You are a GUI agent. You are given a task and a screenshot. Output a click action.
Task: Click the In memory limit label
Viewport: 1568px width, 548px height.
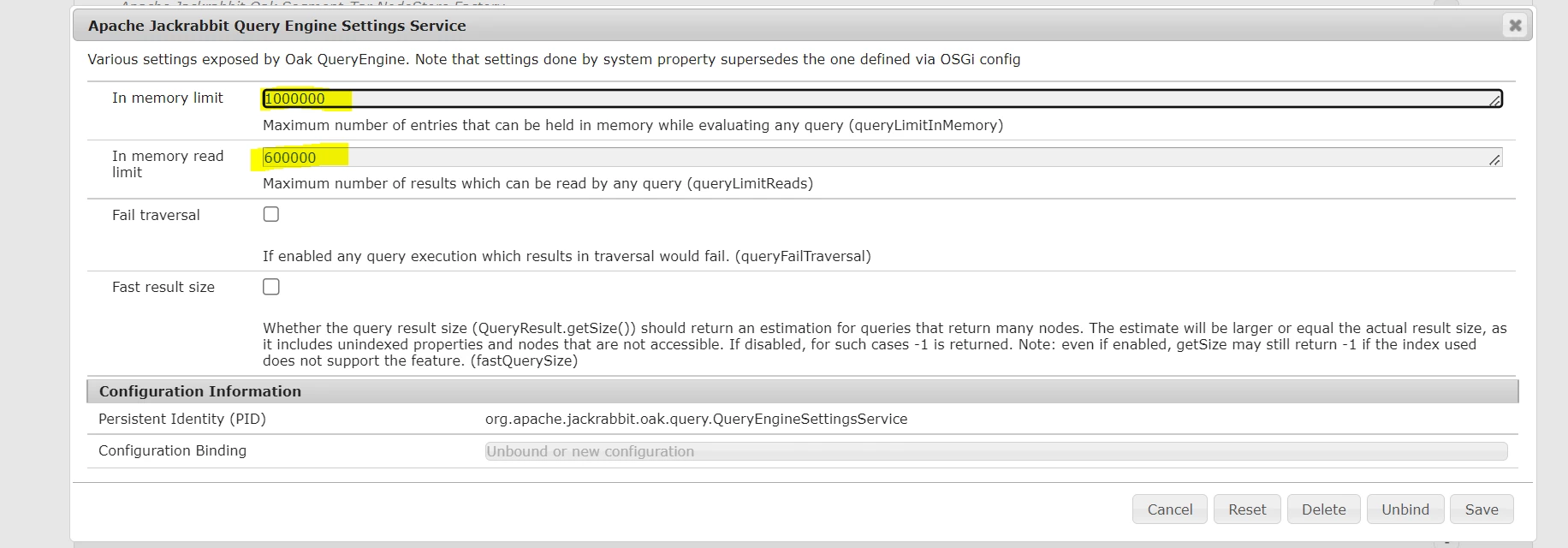168,98
